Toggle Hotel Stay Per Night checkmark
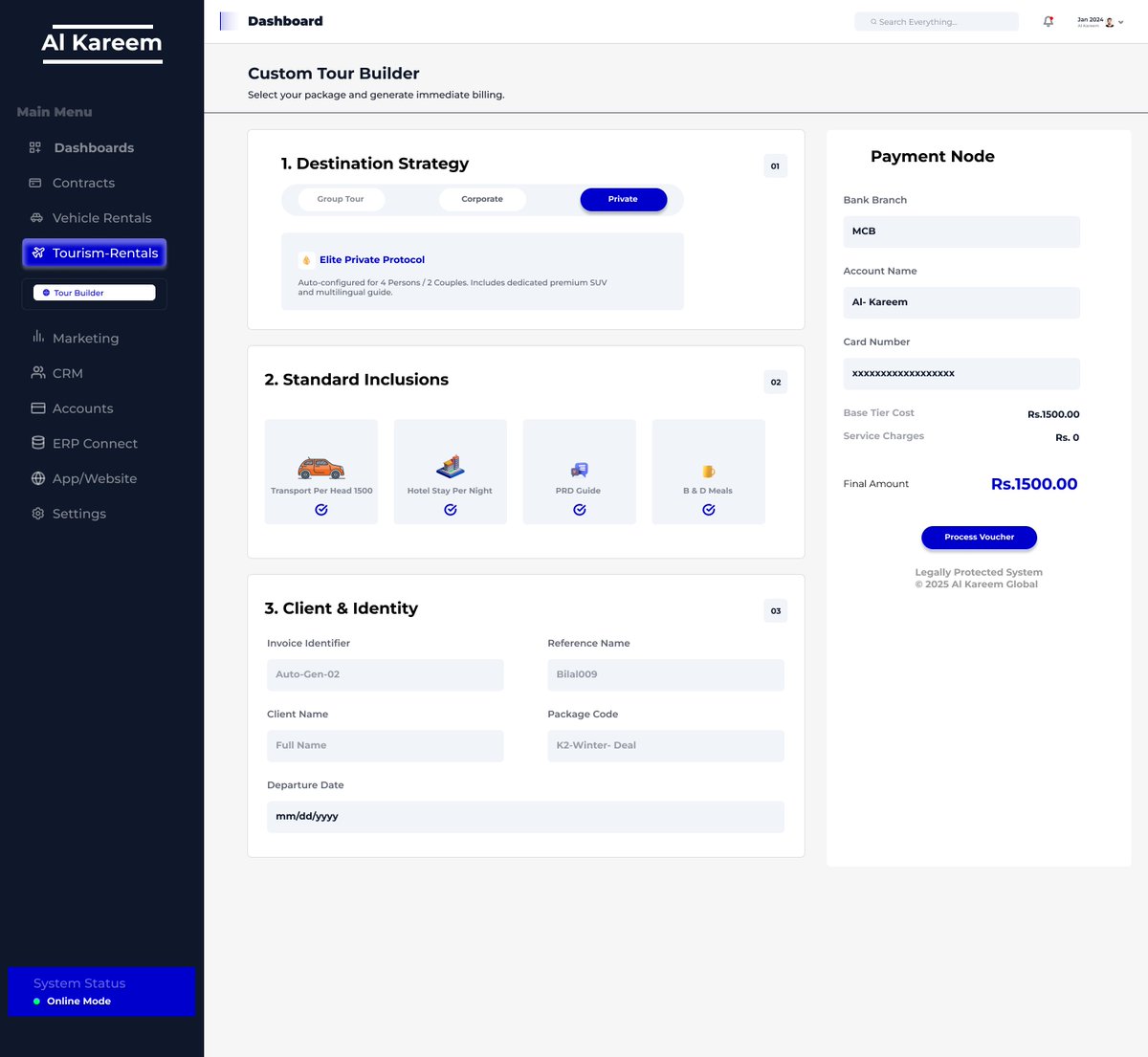Screen dimensions: 1148x1057 pos(451,510)
